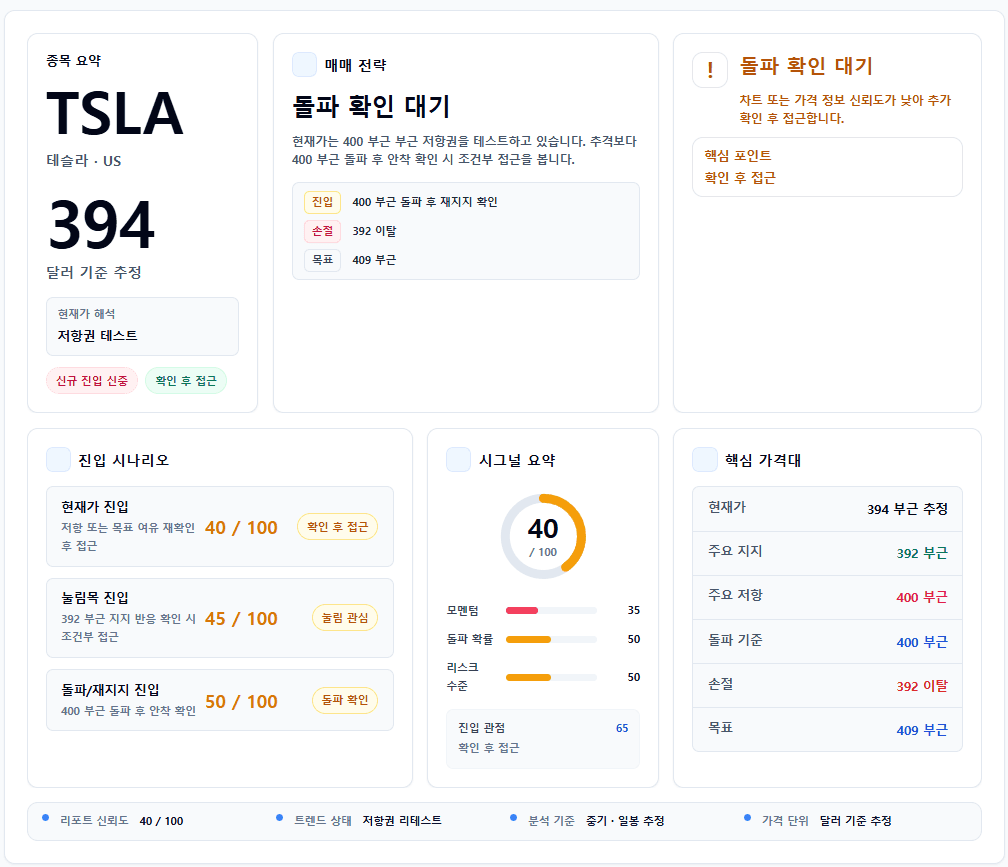Click the 신규 진입 신중 tag

[92, 380]
